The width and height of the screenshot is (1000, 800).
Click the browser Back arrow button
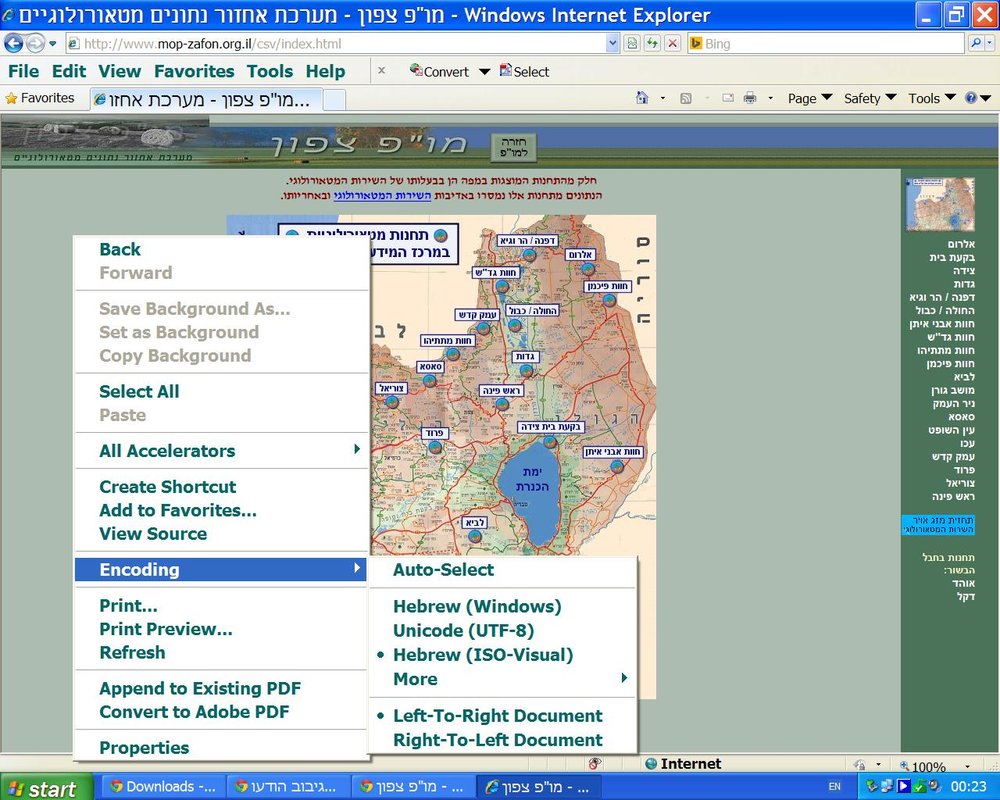click(x=13, y=43)
